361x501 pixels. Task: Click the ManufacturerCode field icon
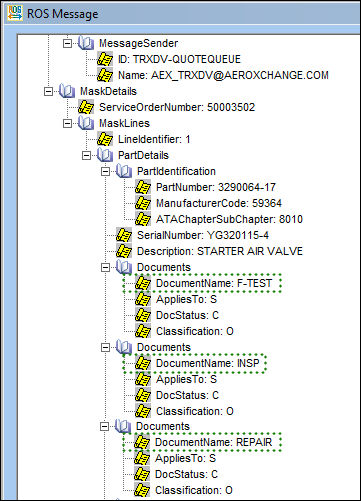[143, 203]
